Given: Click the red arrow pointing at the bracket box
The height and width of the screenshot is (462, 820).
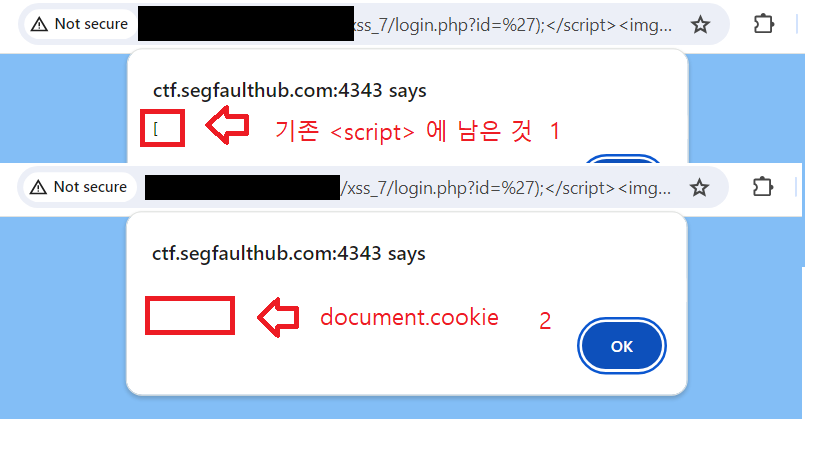Looking at the screenshot, I should (227, 125).
